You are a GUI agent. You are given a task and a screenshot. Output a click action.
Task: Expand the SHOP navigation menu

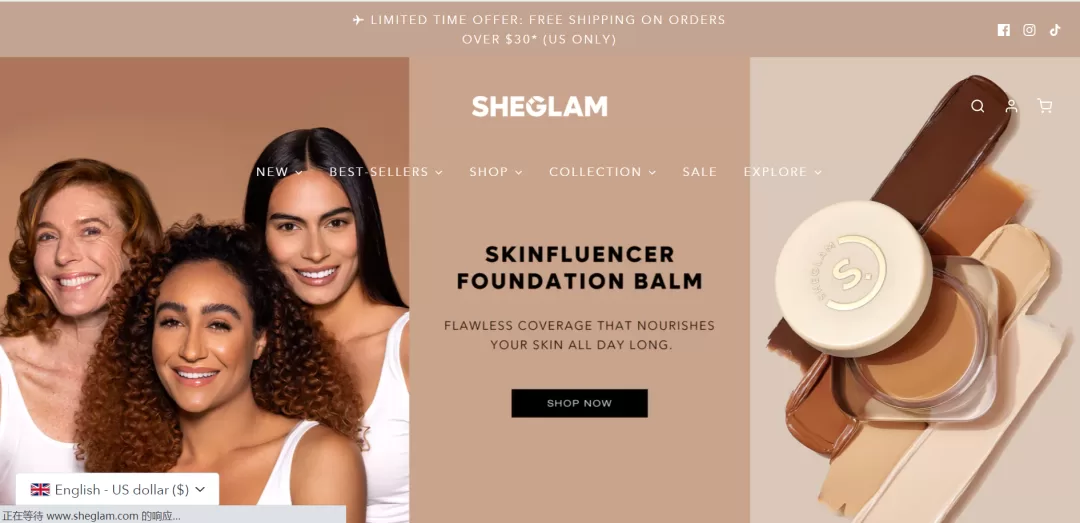point(496,172)
